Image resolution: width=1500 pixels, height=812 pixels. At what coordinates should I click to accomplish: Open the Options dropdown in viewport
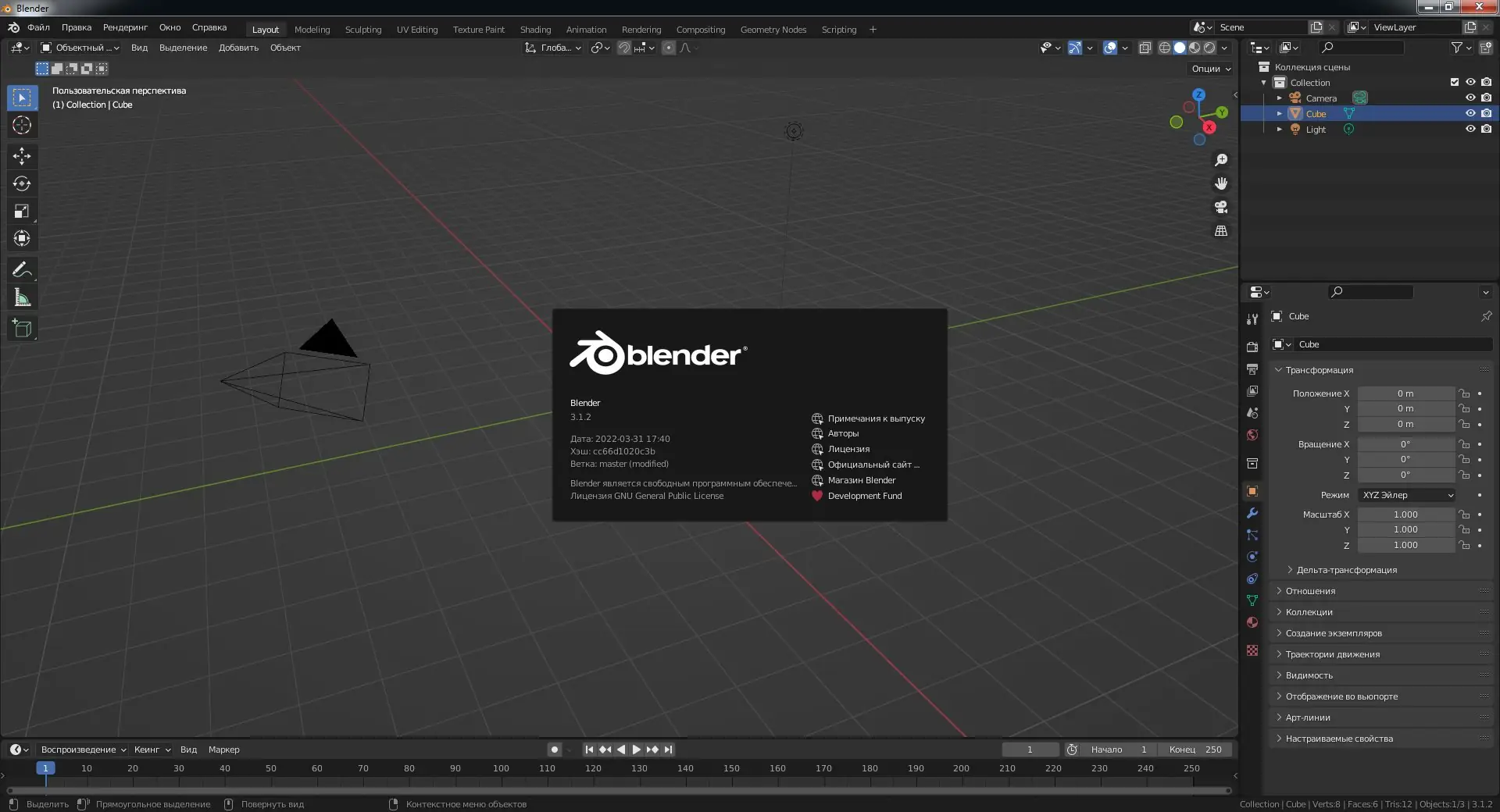point(1211,69)
